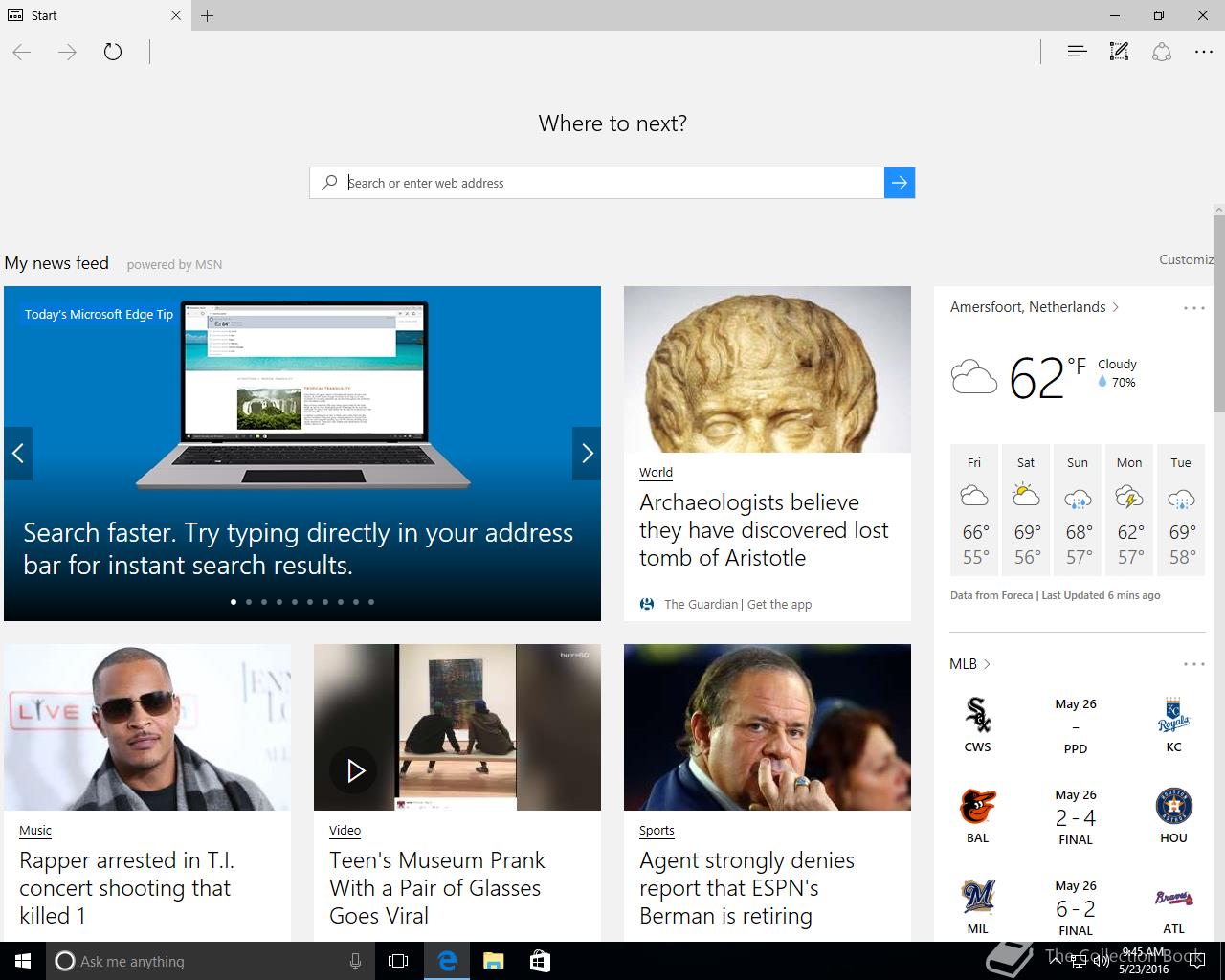This screenshot has width=1225, height=980.
Task: Open the Sports category link
Action: click(x=657, y=830)
